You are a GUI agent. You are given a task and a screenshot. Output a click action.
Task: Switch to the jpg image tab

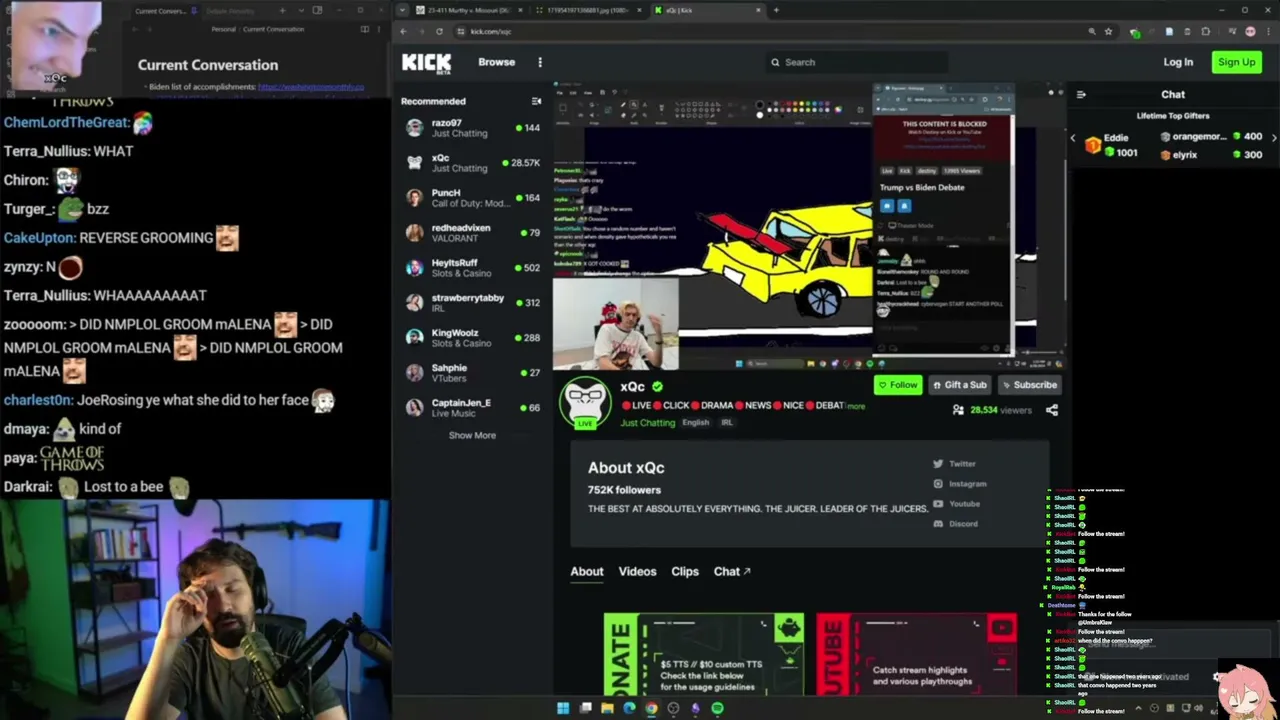(x=587, y=10)
